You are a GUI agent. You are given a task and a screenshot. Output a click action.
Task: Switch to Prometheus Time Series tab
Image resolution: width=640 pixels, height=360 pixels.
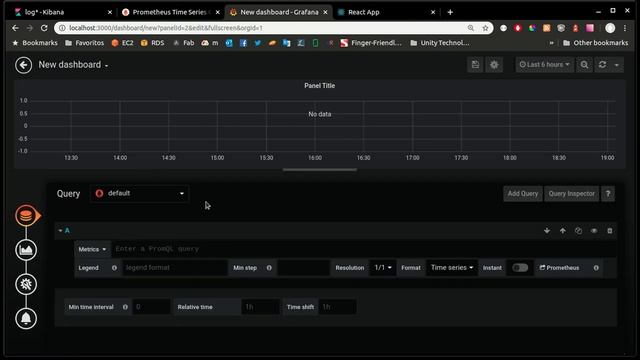pyautogui.click(x=170, y=12)
